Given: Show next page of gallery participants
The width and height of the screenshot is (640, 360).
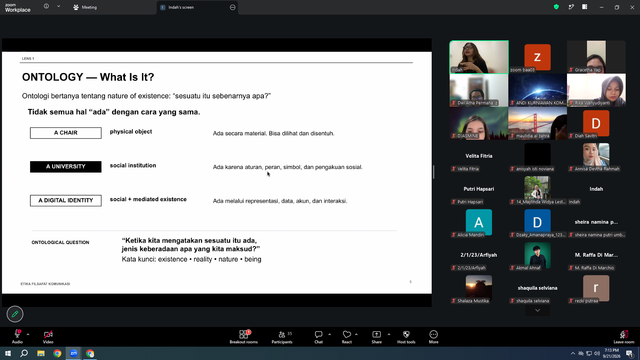Looking at the screenshot, I should (x=537, y=311).
